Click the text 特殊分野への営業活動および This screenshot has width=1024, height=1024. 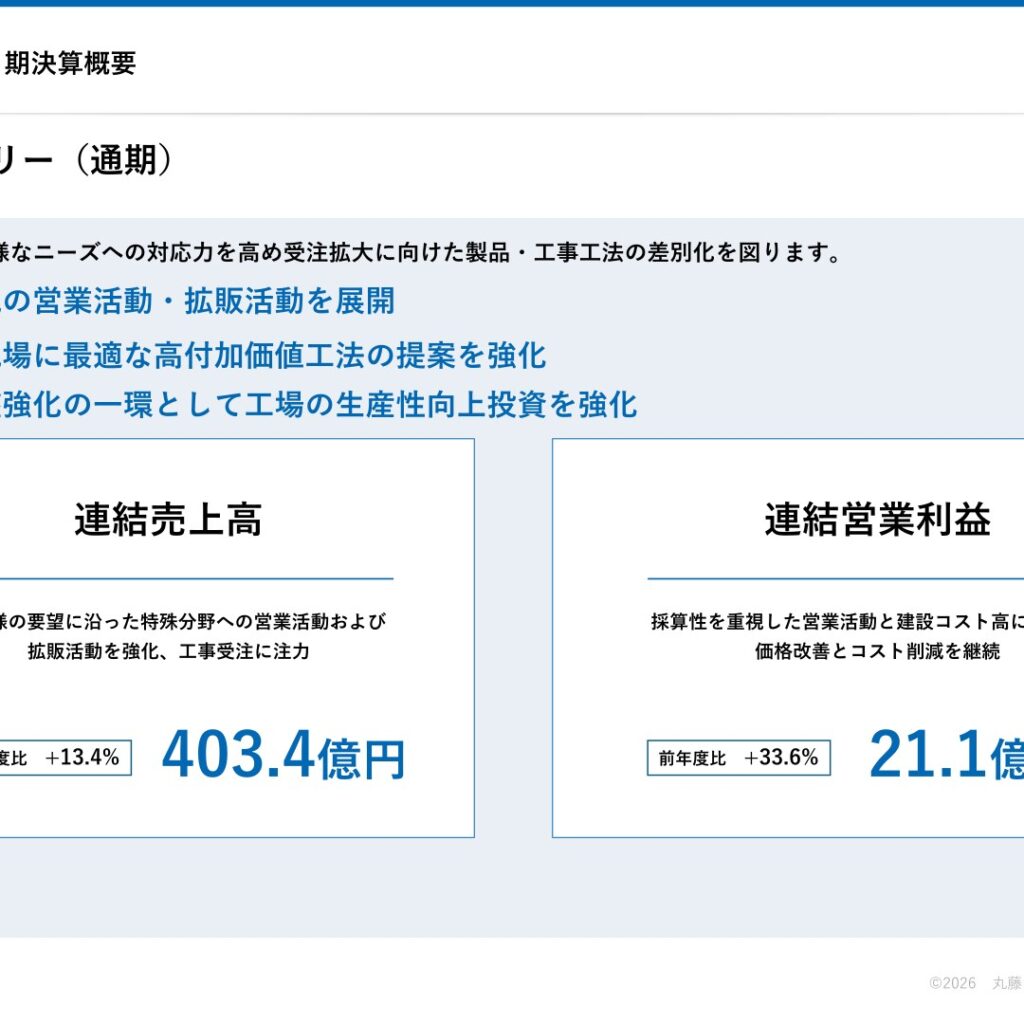[x=264, y=621]
